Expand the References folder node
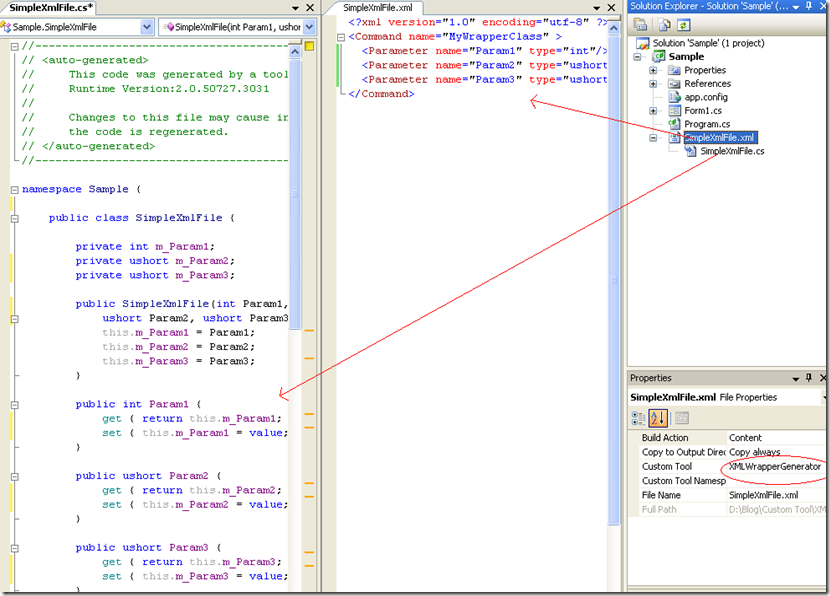The height and width of the screenshot is (596, 830). coord(653,84)
